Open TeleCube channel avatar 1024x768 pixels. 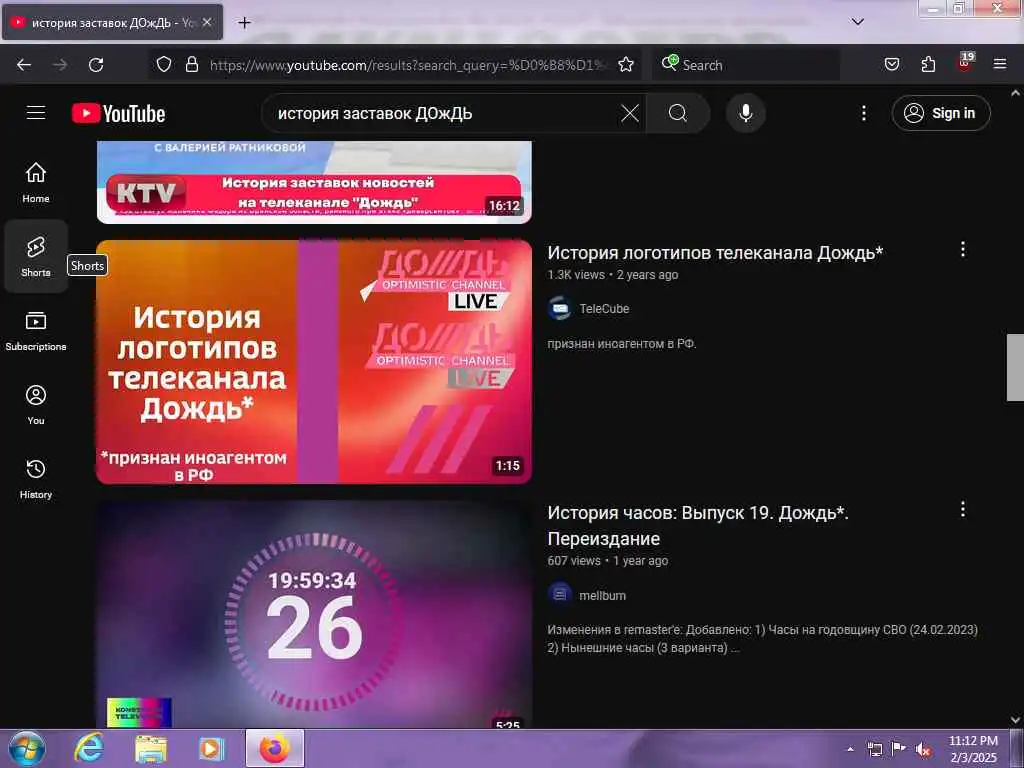point(560,308)
